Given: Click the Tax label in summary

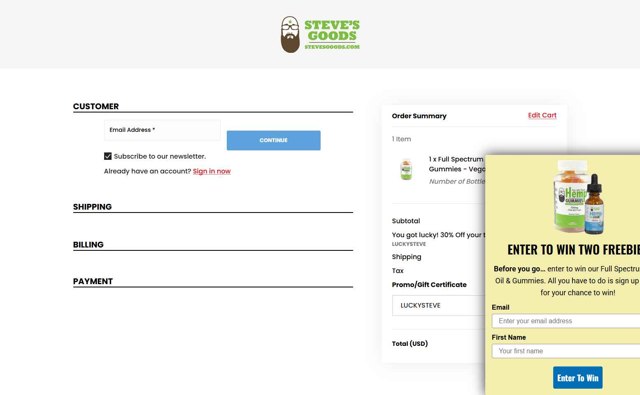Looking at the screenshot, I should click(x=398, y=271).
